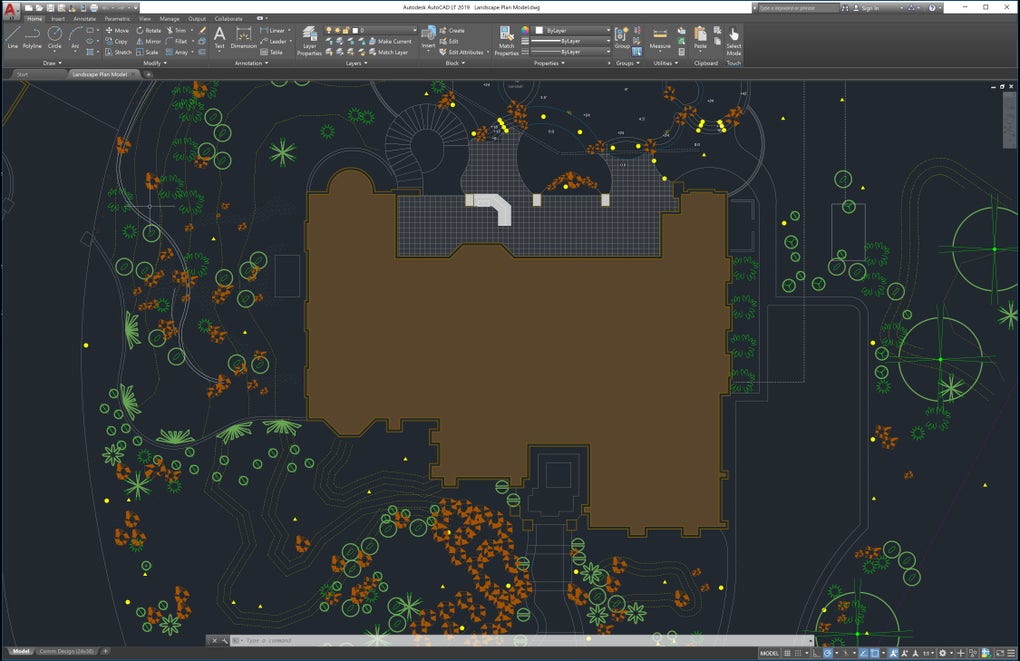Insert Text with the Text tool
Viewport: 1020px width, 661px height.
pyautogui.click(x=219, y=38)
